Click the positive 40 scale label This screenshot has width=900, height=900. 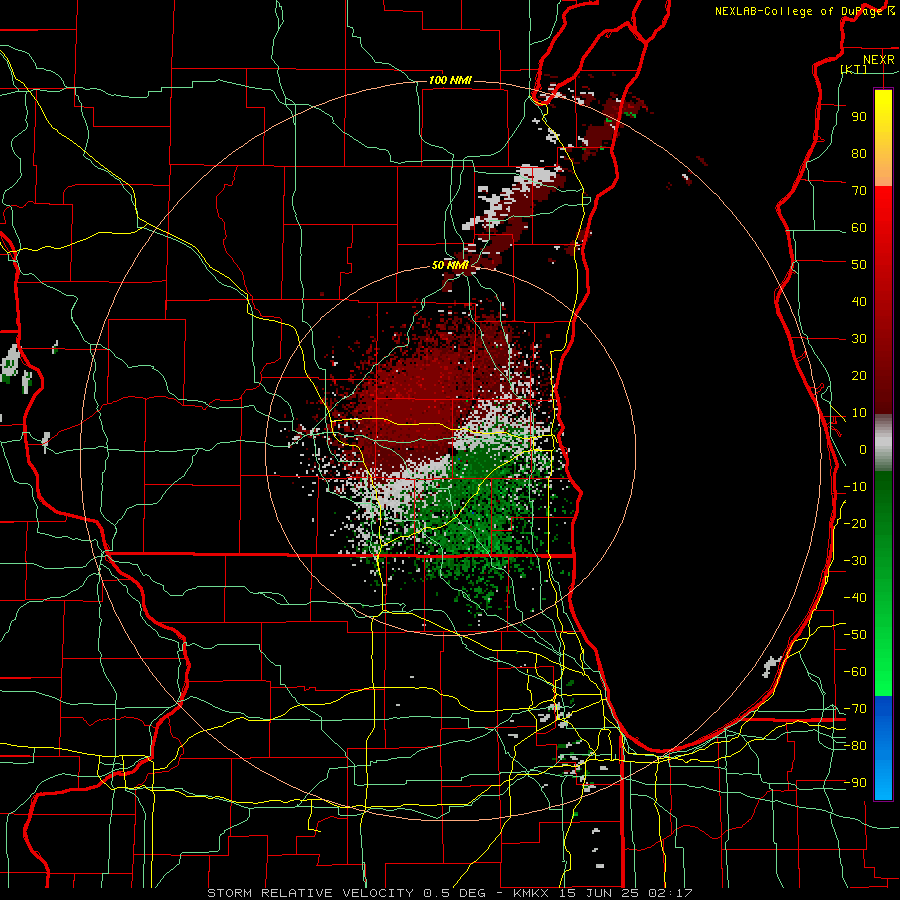[x=859, y=301]
